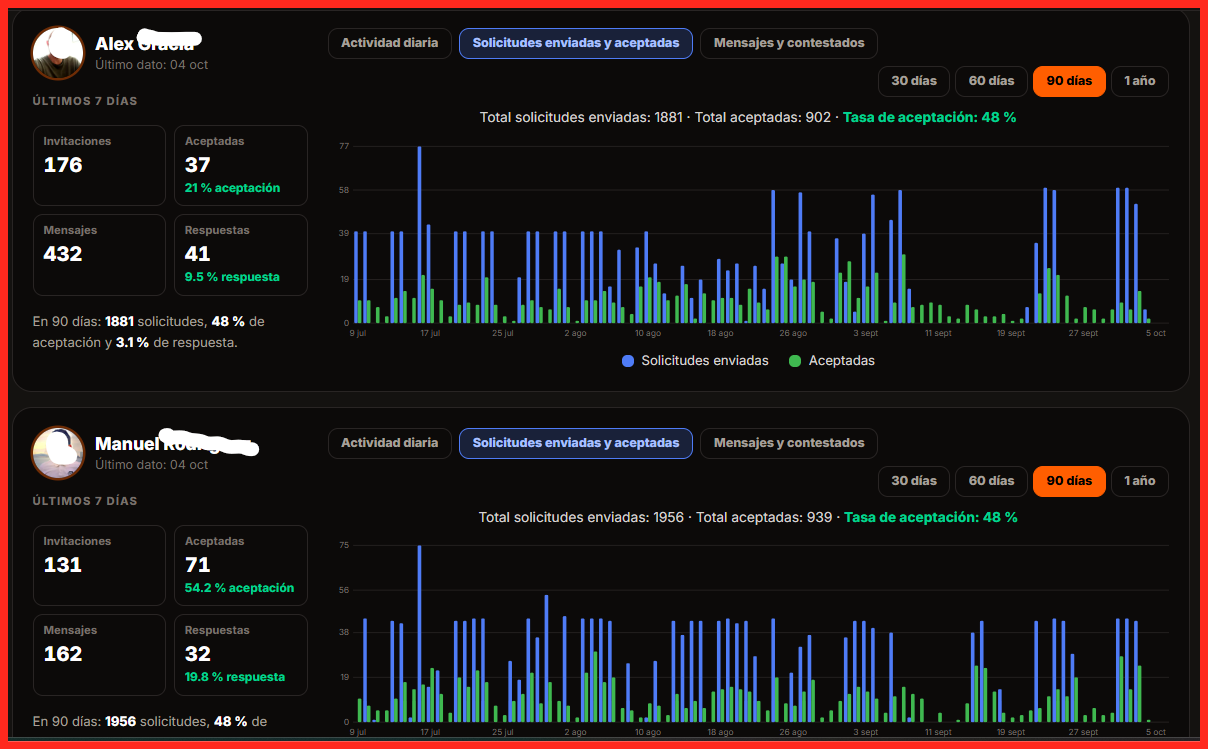Click Manuel's Mensajes card showing 162
Screen dimensions: 1208x749
point(99,654)
